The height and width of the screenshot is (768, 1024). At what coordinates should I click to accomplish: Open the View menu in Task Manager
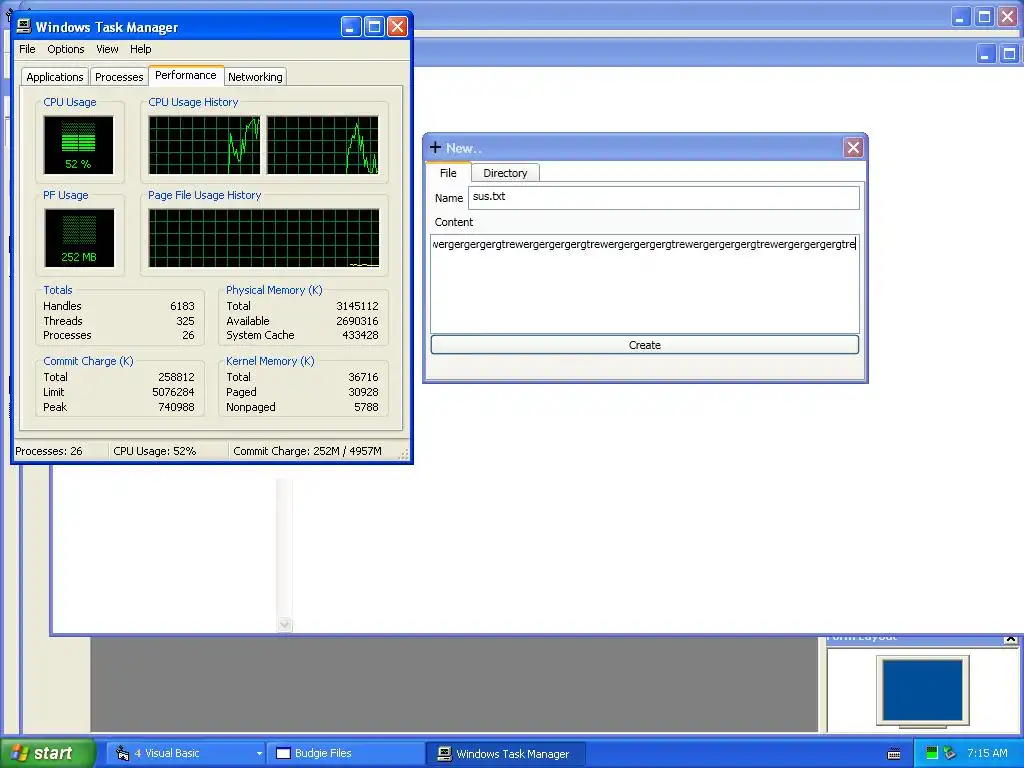click(x=107, y=49)
